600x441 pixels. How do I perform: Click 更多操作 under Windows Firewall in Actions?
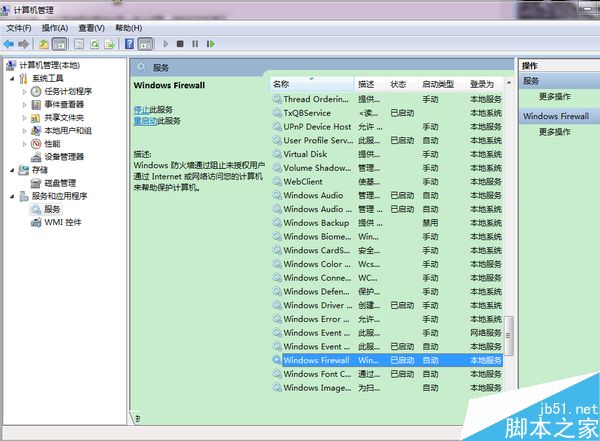(554, 132)
